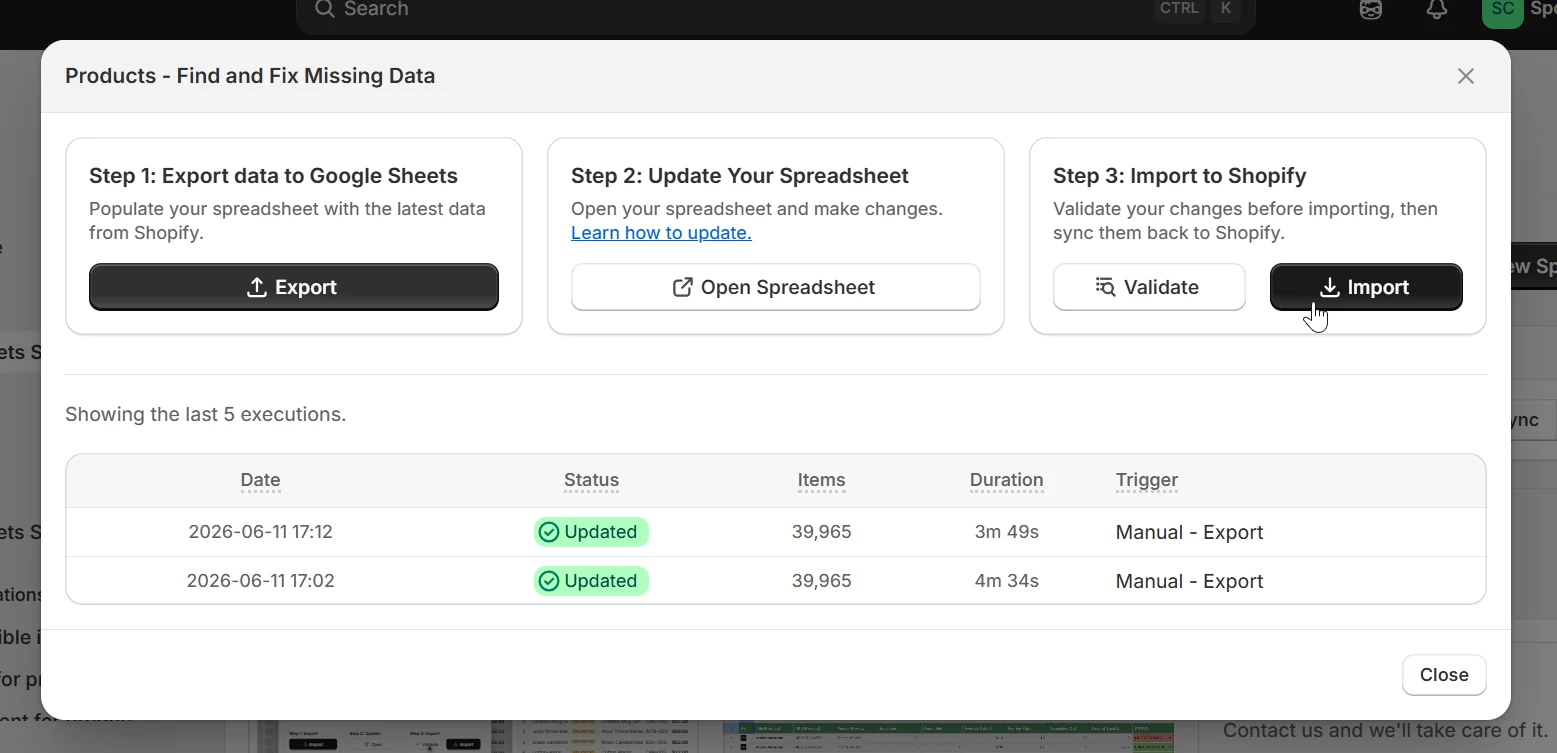Click the magnifier icon in search bar

(x=324, y=9)
